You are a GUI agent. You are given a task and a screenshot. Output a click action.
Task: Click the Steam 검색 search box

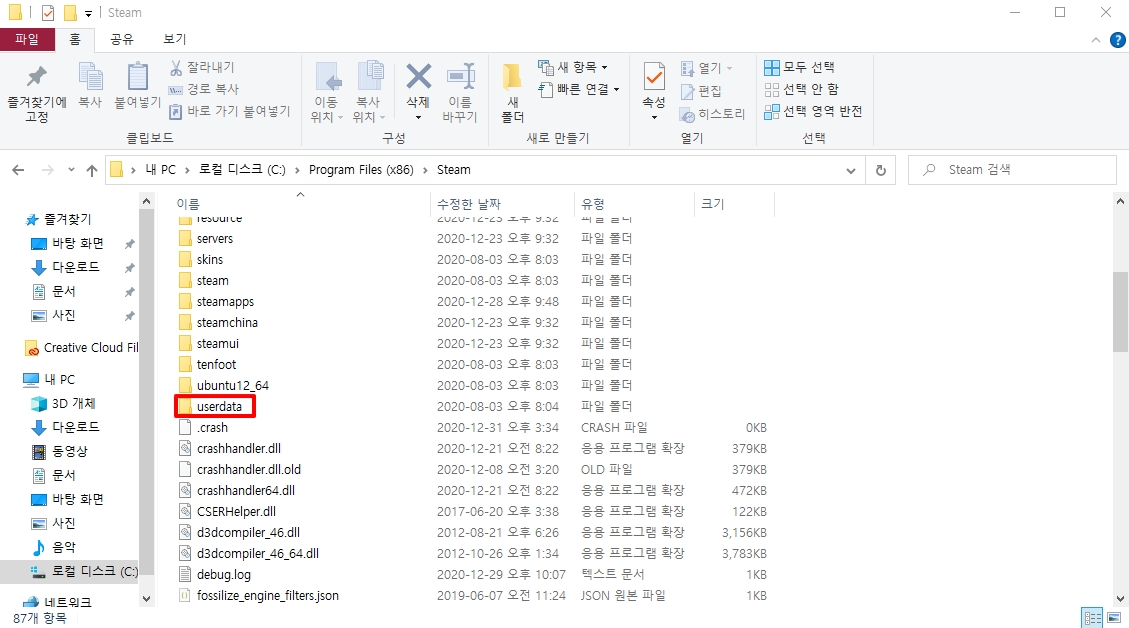point(1012,170)
